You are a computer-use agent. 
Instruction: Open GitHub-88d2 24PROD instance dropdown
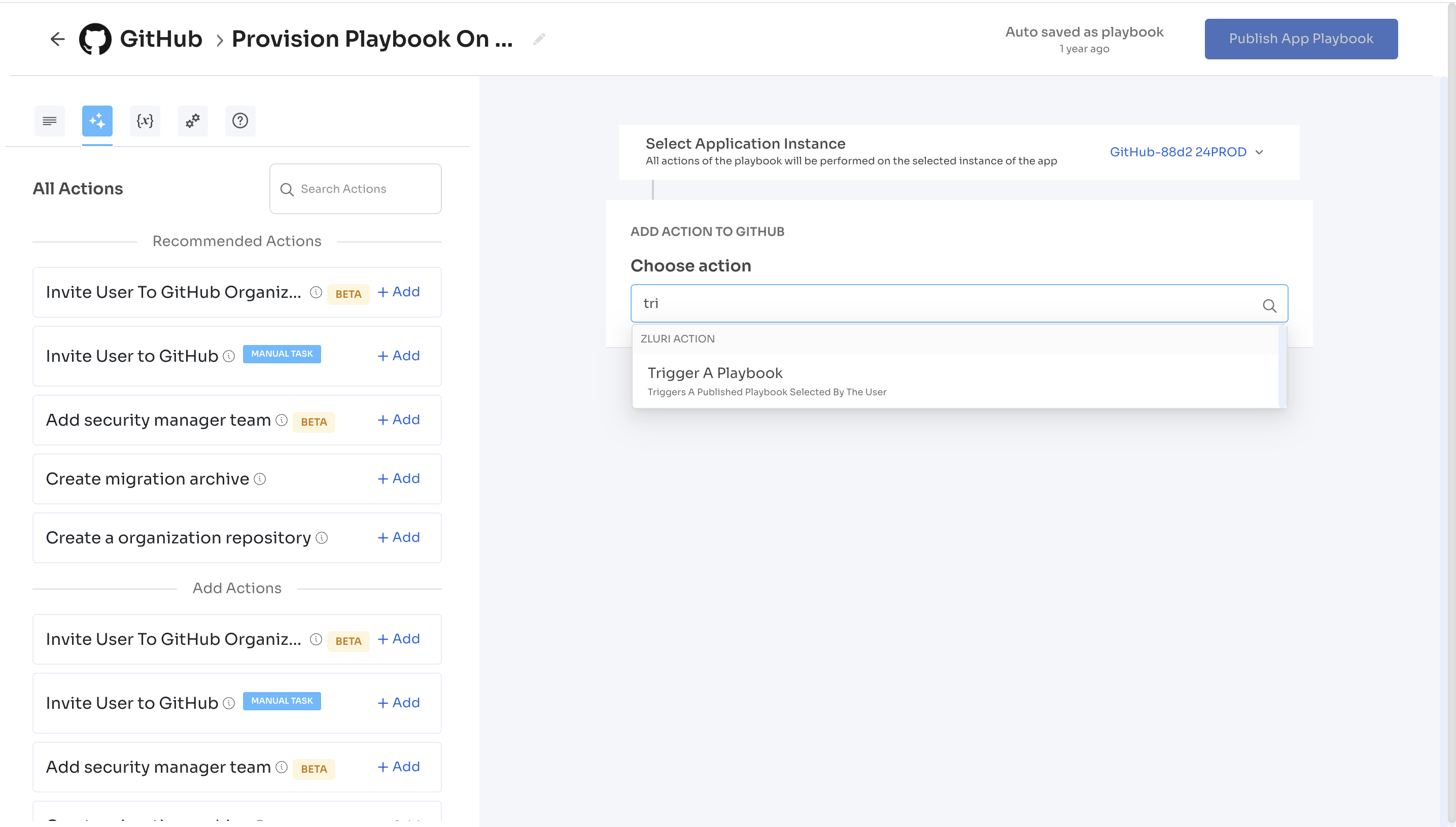1186,152
